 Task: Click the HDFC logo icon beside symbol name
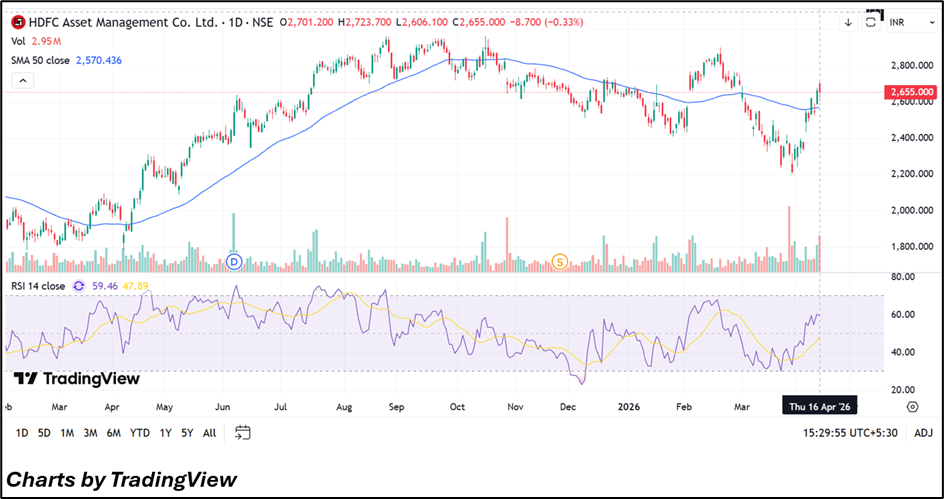(x=17, y=21)
